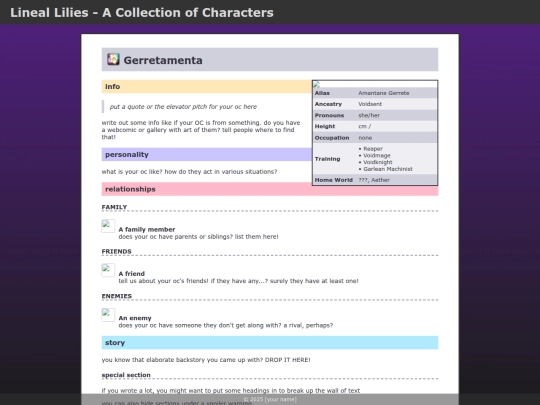Click Voidknight in the Training list
Viewport: 540px width, 405px height.
click(x=378, y=162)
